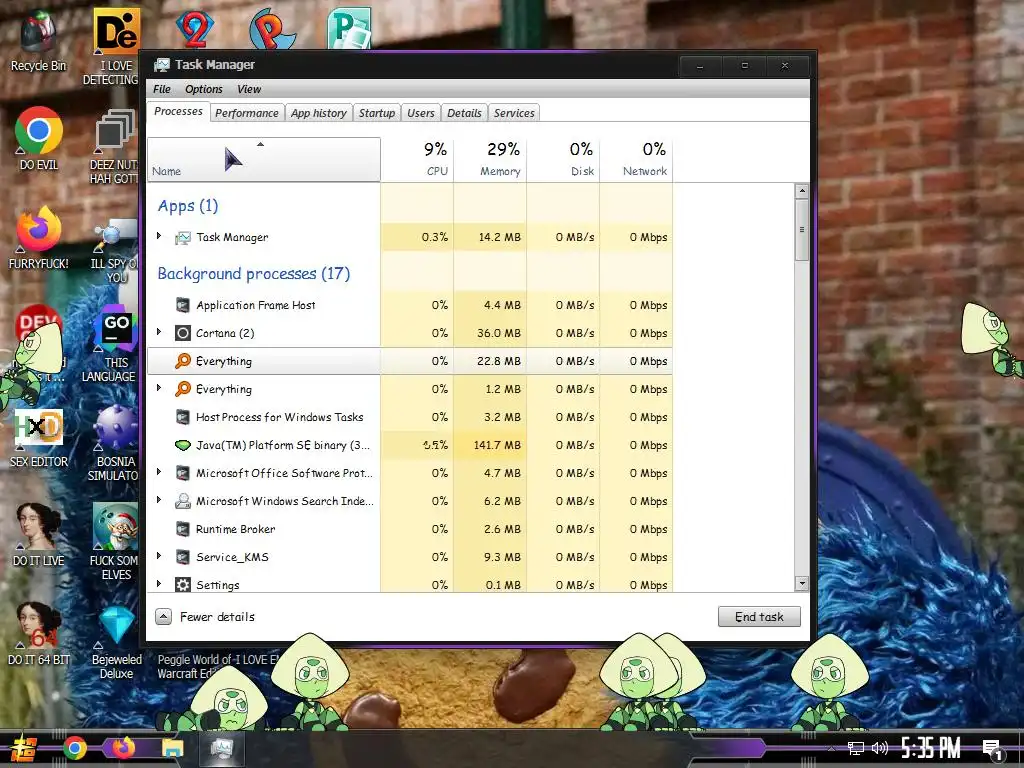Expand Microsoft Windows Search Indexer row
The width and height of the screenshot is (1024, 768).
point(159,500)
